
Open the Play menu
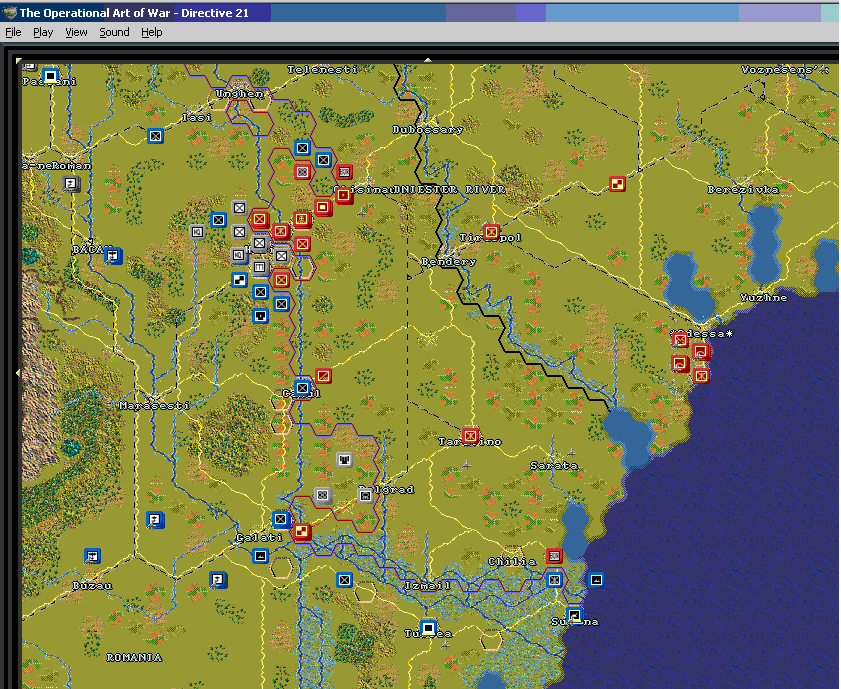[43, 32]
